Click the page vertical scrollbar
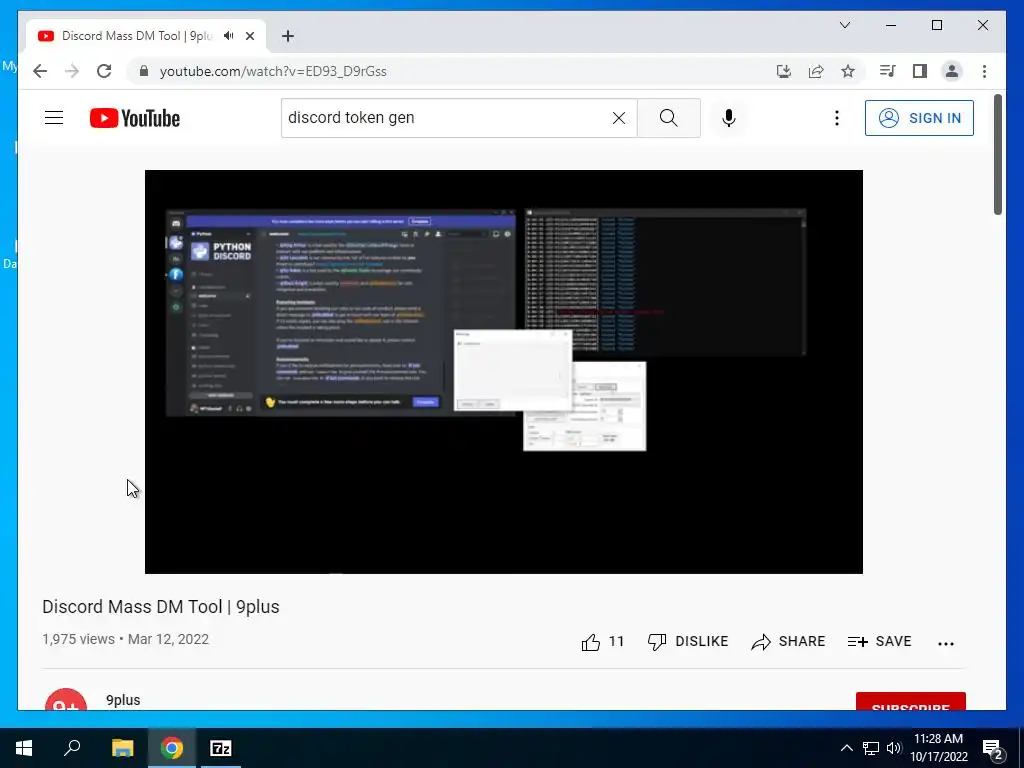 [998, 154]
